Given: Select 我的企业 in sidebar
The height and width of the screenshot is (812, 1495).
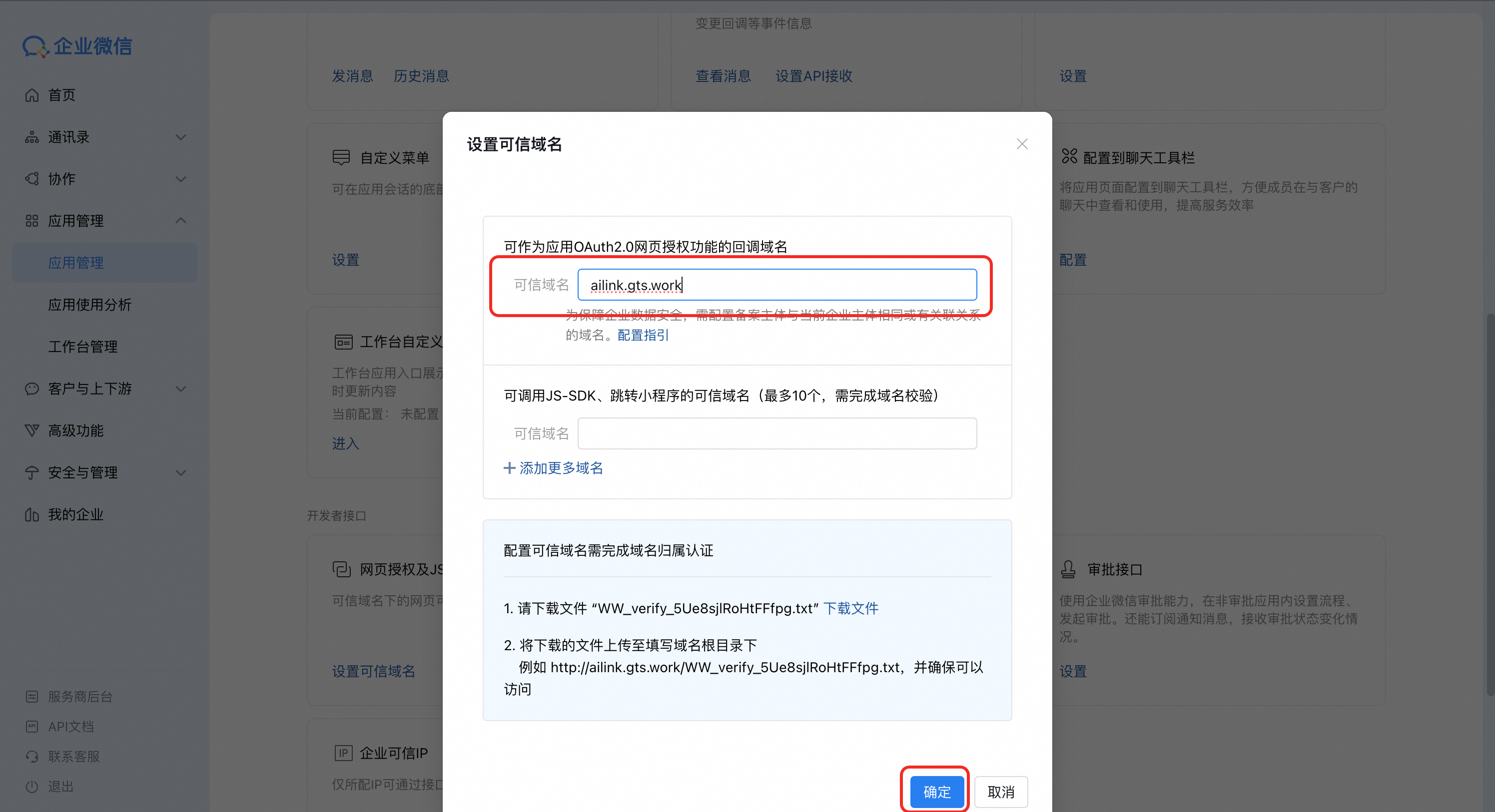Looking at the screenshot, I should (75, 514).
